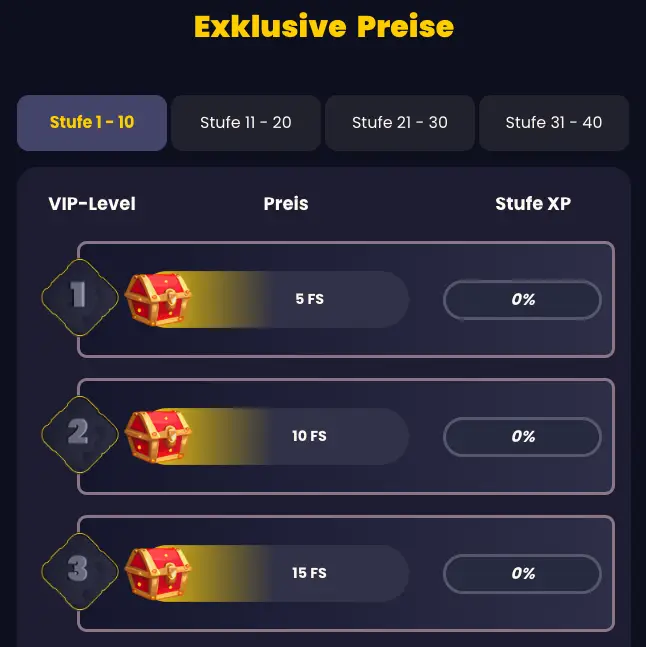This screenshot has width=646, height=647.
Task: Click the level 2 diamond badge
Action: click(80, 434)
